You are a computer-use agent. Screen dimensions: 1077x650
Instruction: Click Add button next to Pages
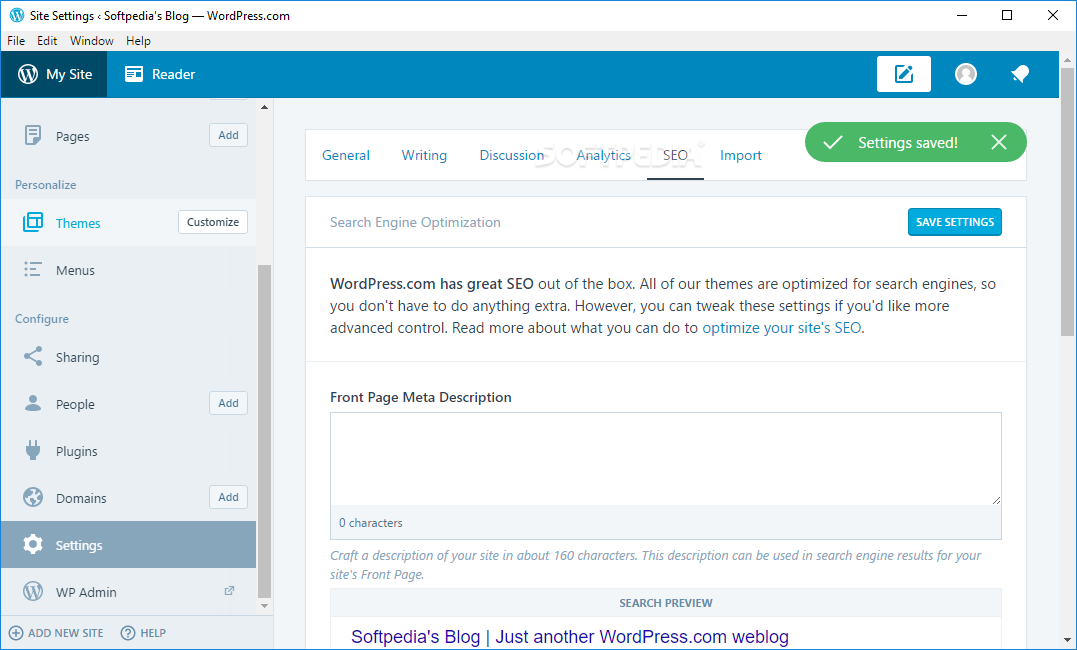[x=228, y=135]
